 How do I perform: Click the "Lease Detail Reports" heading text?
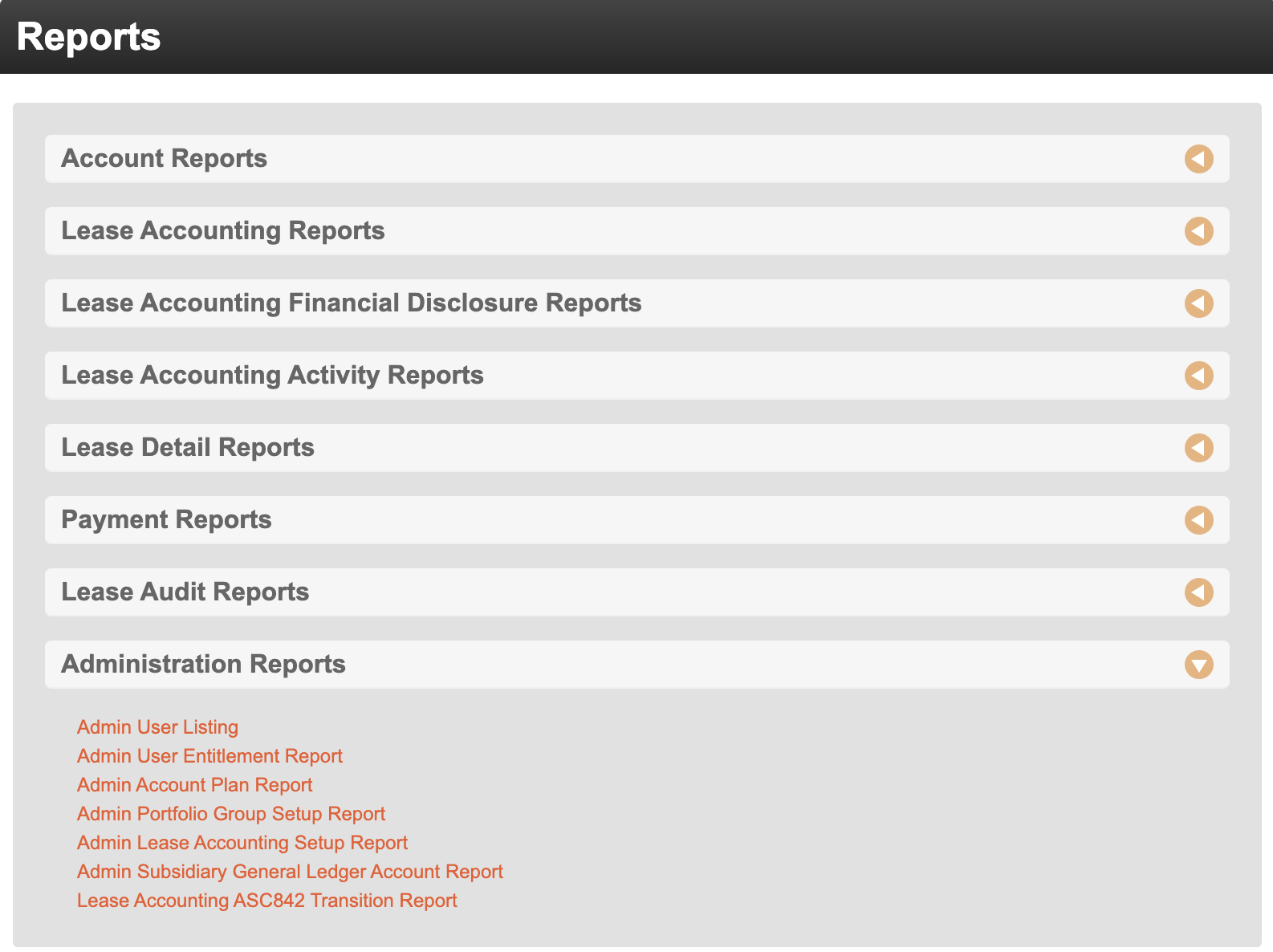(x=188, y=448)
